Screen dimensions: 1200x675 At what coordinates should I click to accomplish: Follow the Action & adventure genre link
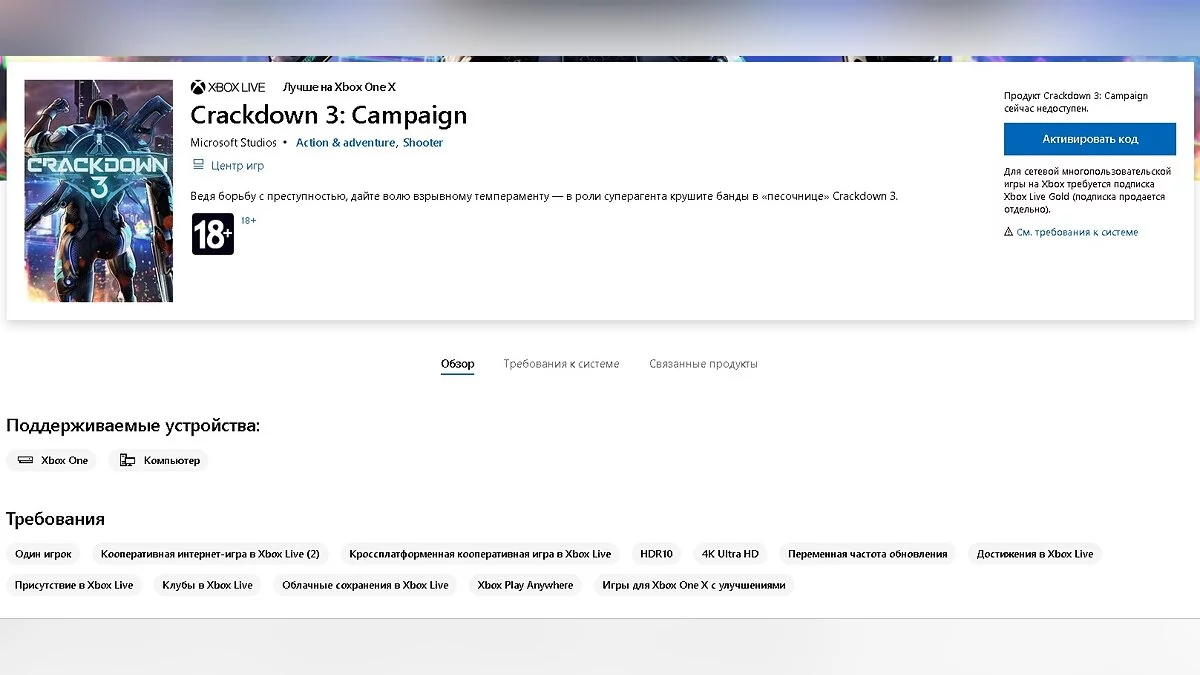tap(346, 143)
